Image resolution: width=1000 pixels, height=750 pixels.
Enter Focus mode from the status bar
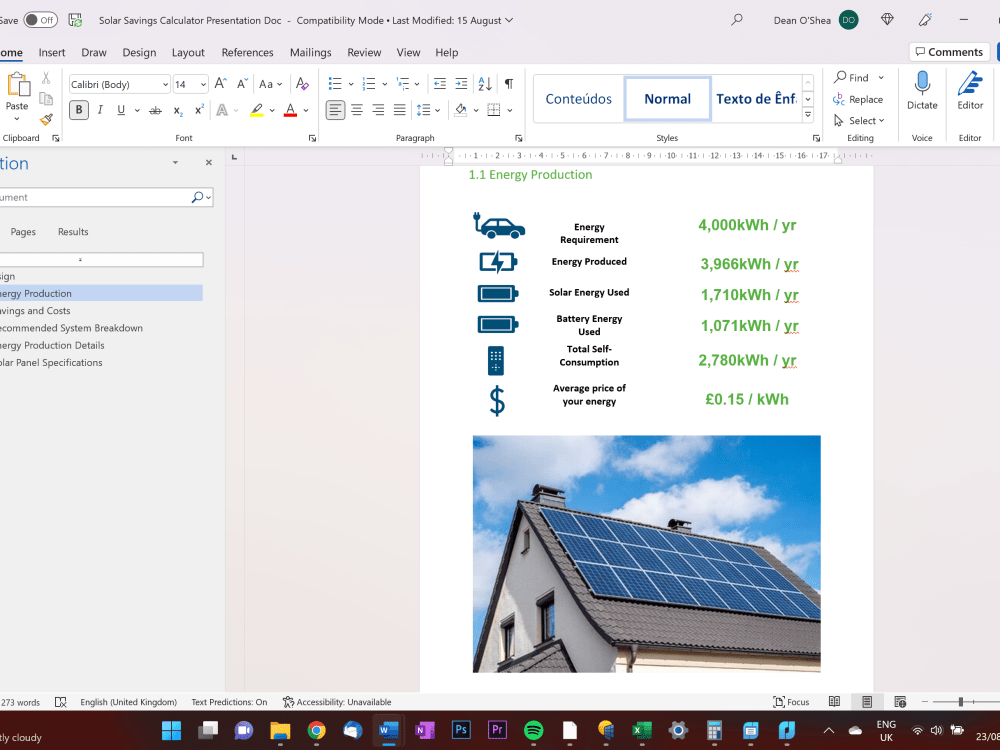click(792, 701)
